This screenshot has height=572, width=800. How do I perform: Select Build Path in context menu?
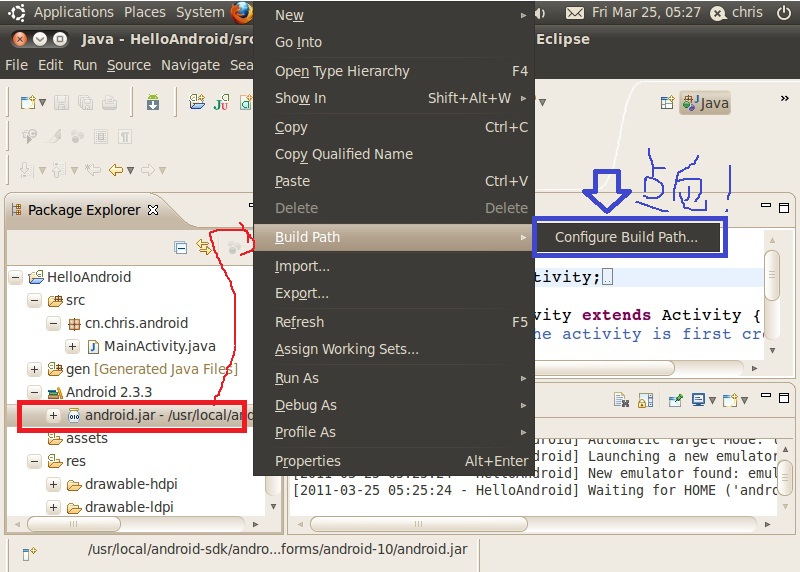pos(393,237)
